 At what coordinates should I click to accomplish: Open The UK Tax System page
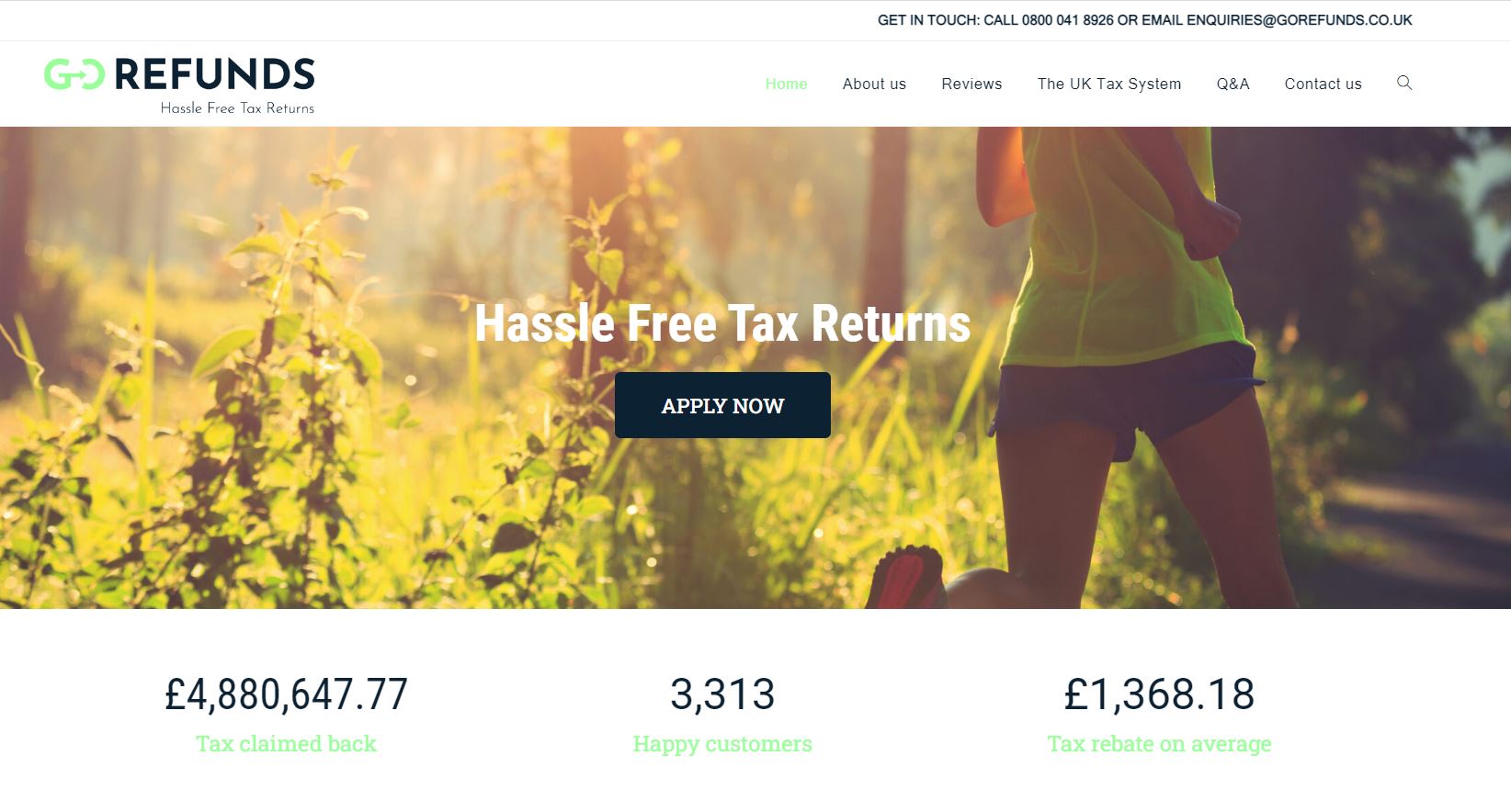[x=1109, y=84]
